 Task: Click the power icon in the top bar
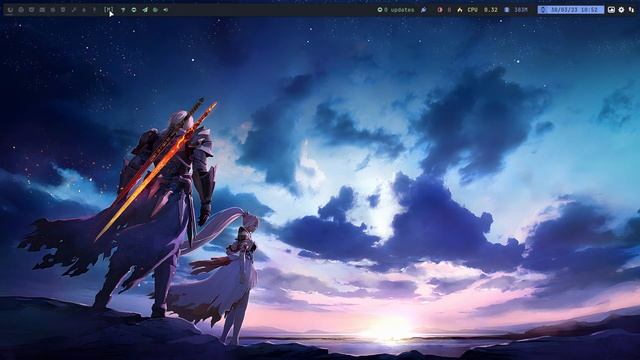[10, 9]
